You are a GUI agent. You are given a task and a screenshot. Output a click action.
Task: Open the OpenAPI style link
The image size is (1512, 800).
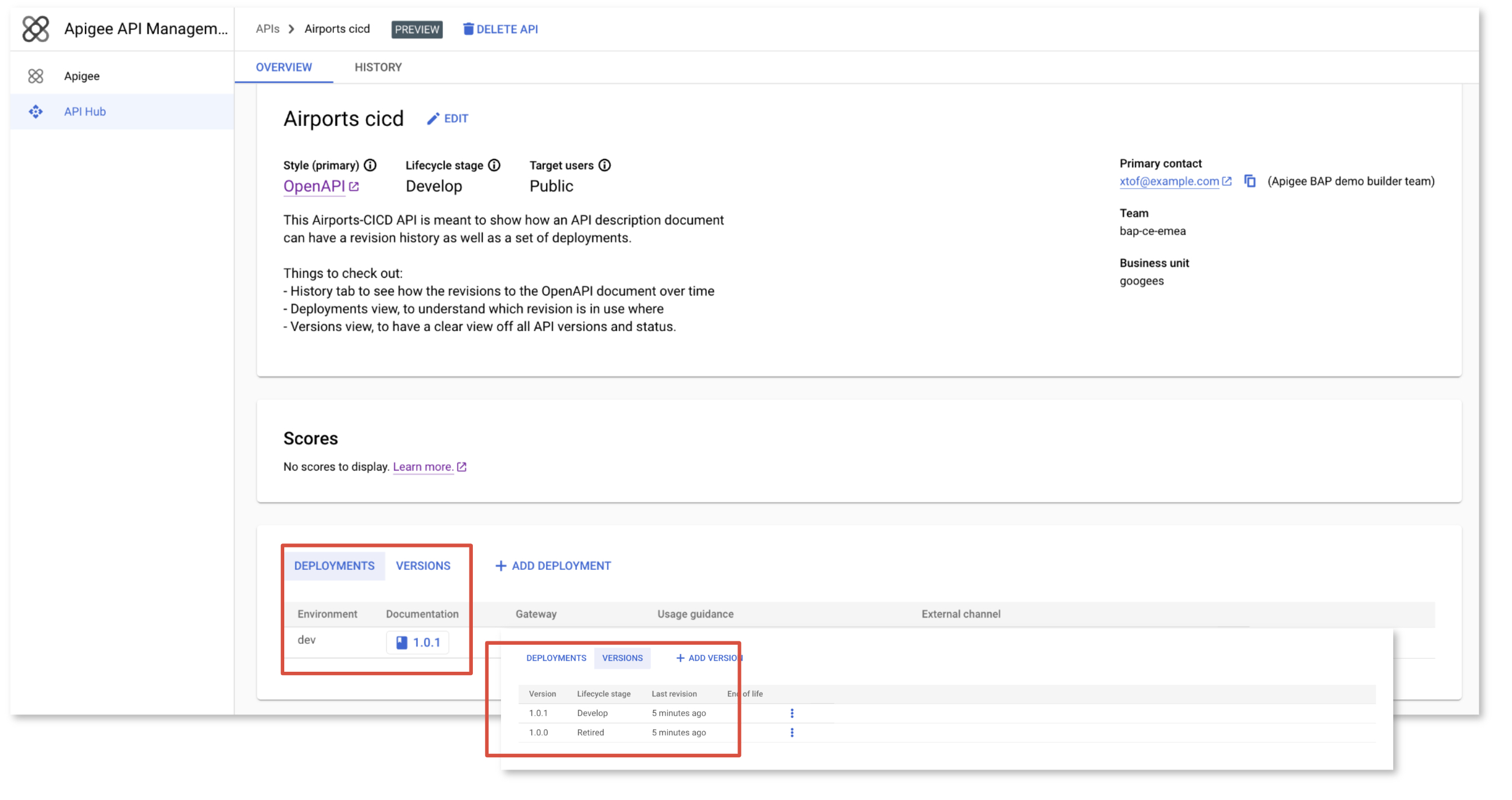pyautogui.click(x=314, y=186)
